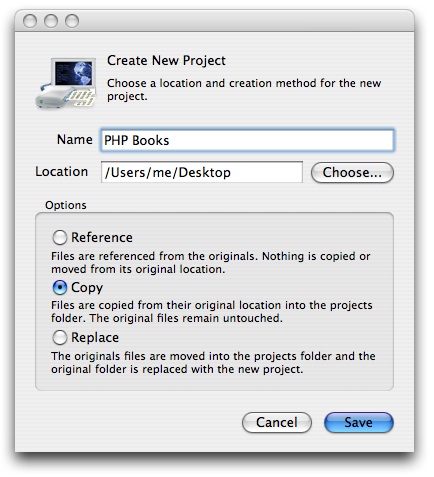This screenshot has height=477, width=434.
Task: Click the Copy option label text
Action: [87, 288]
